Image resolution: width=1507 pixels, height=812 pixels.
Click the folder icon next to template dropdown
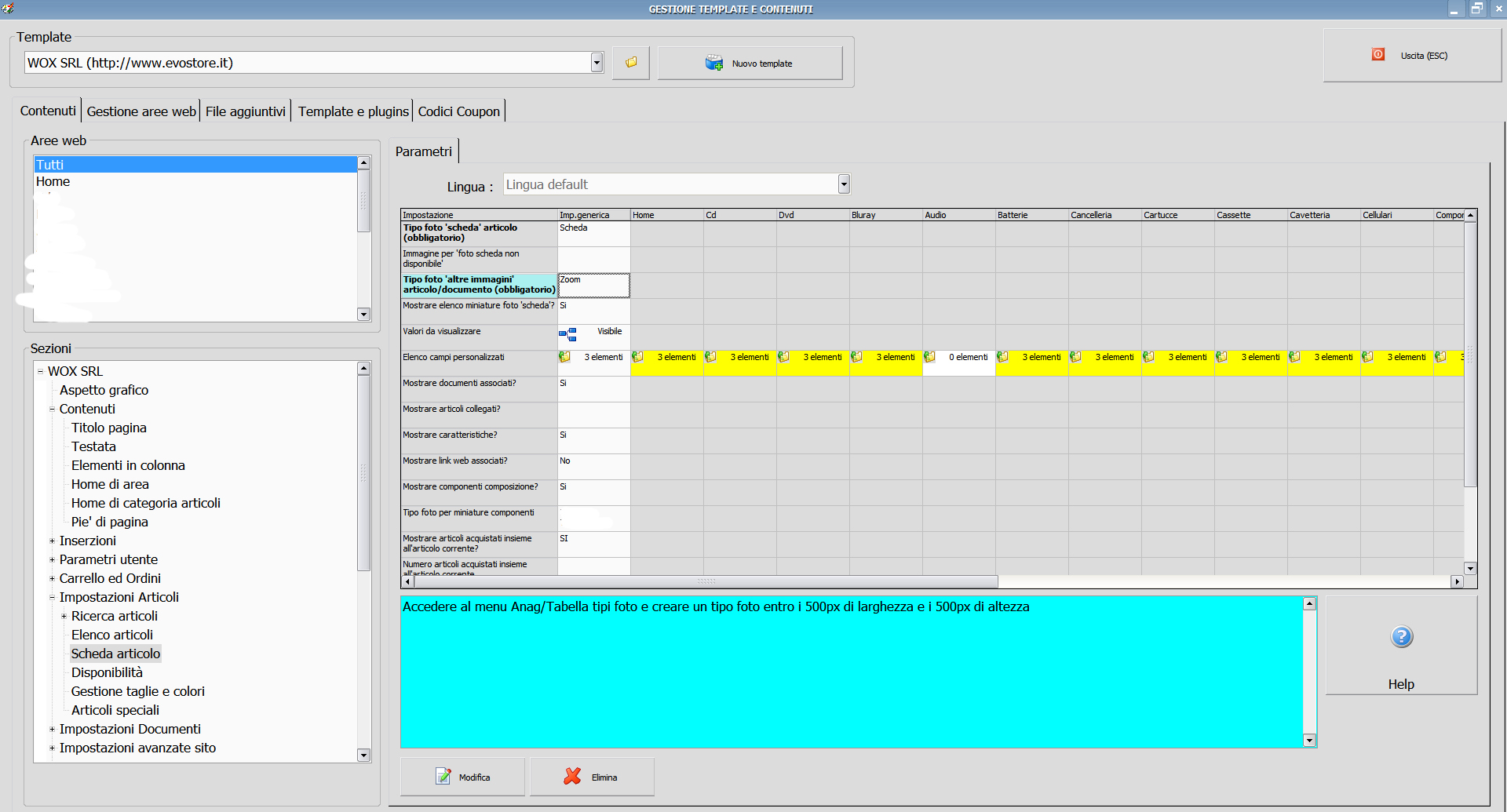(x=631, y=63)
